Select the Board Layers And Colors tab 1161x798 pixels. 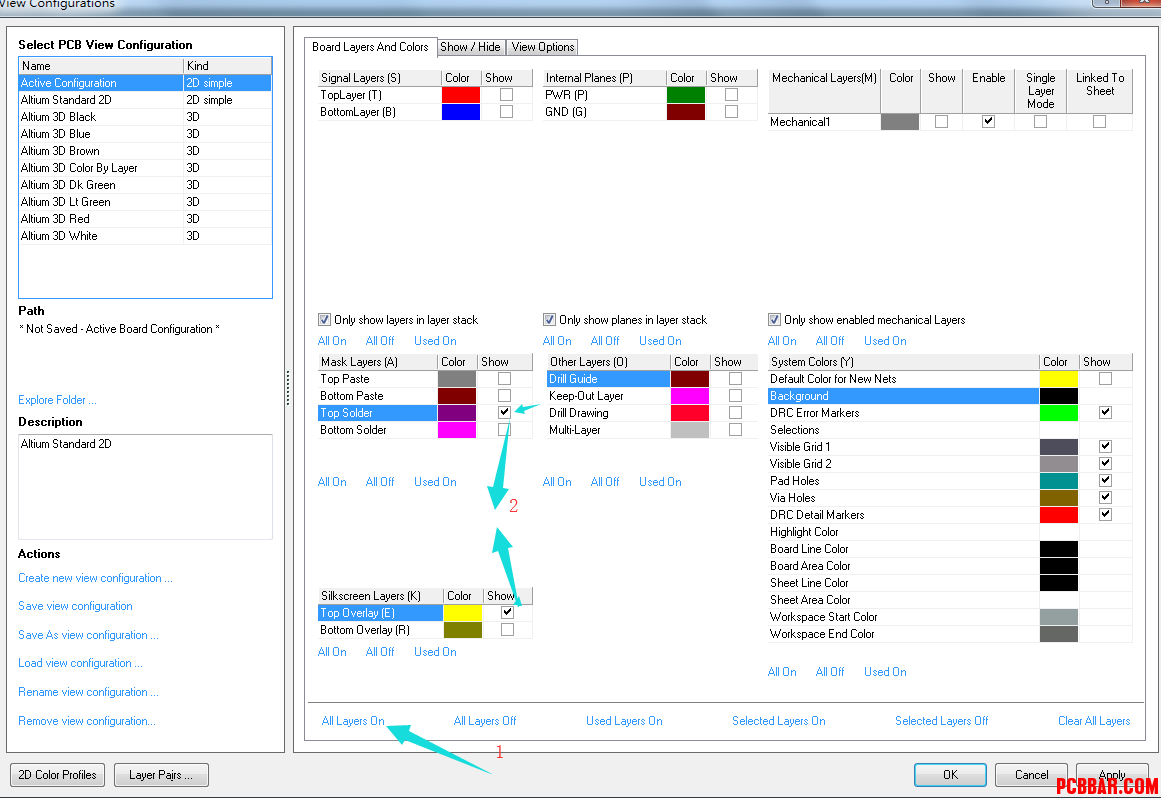370,47
